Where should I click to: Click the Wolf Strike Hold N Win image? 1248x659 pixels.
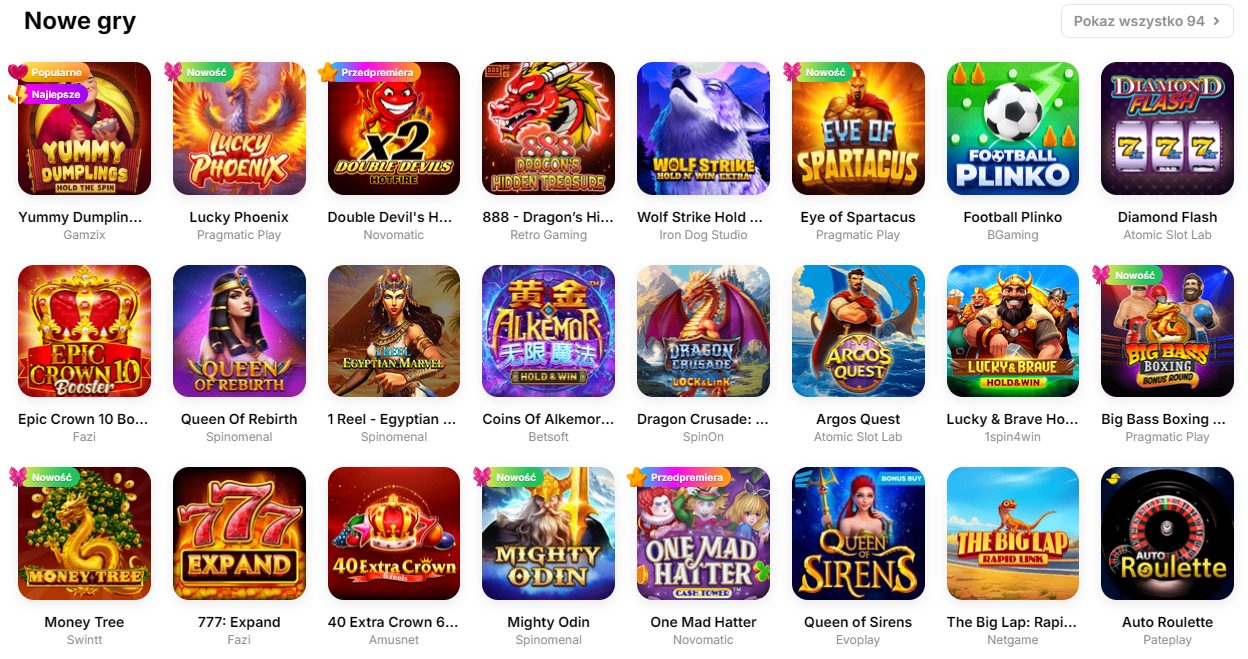tap(703, 128)
